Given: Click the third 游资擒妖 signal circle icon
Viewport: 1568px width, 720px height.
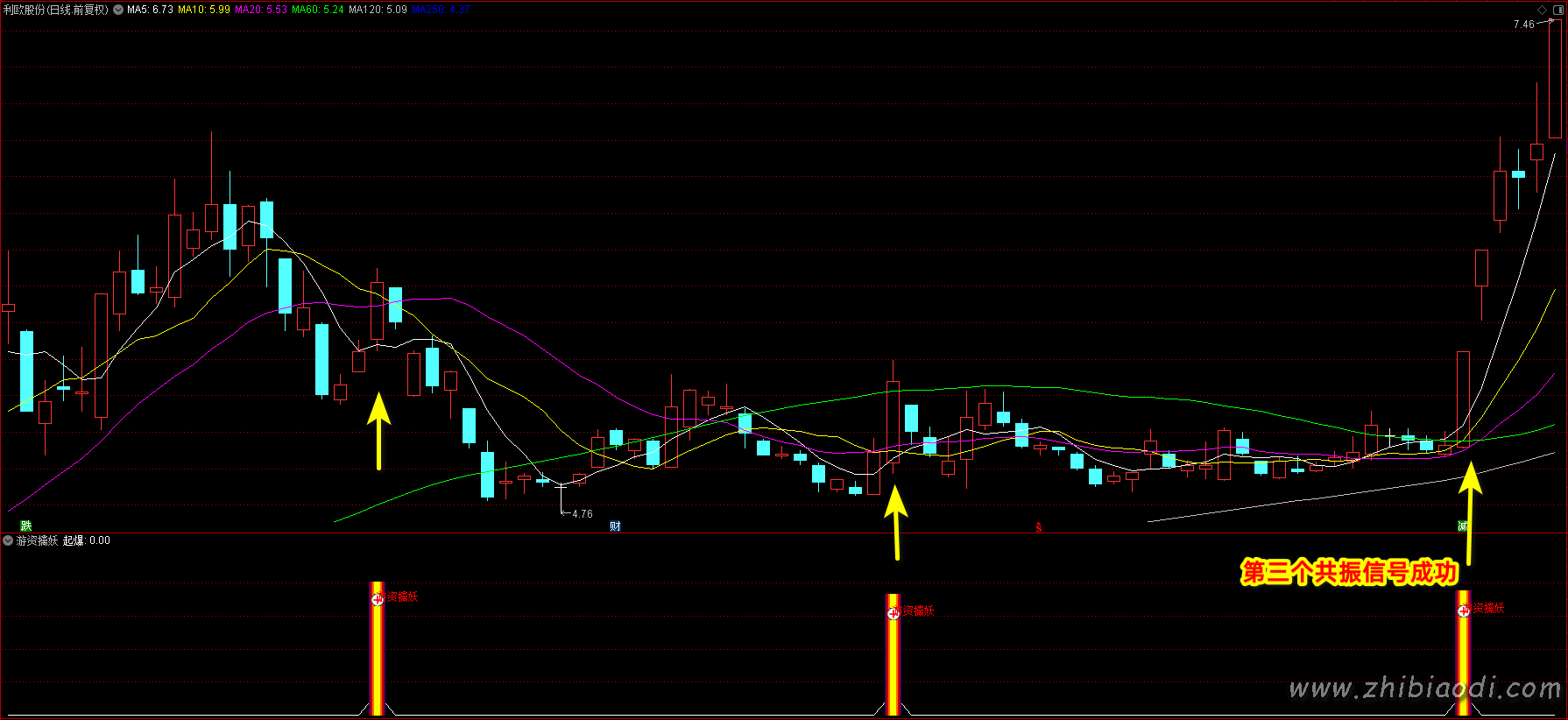Looking at the screenshot, I should (x=1463, y=611).
